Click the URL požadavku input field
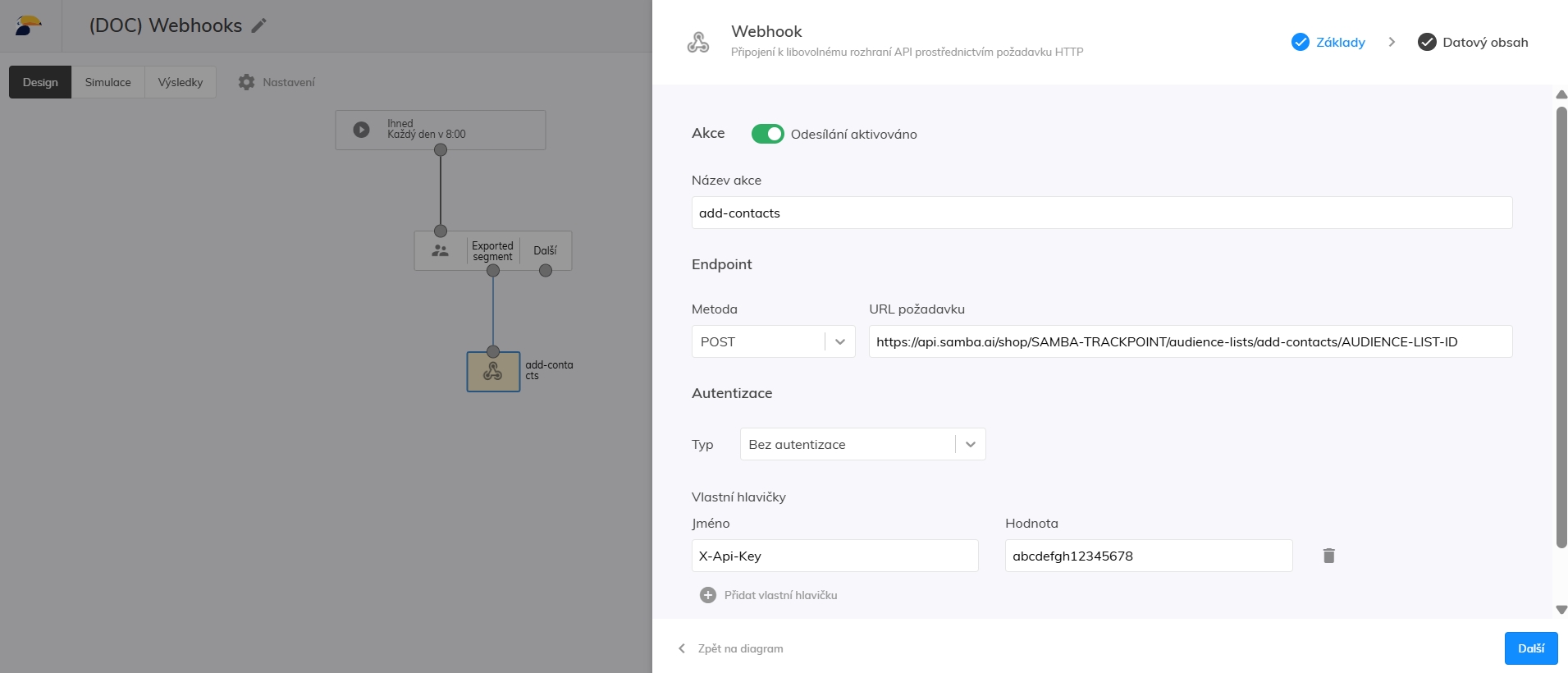 (x=1190, y=341)
